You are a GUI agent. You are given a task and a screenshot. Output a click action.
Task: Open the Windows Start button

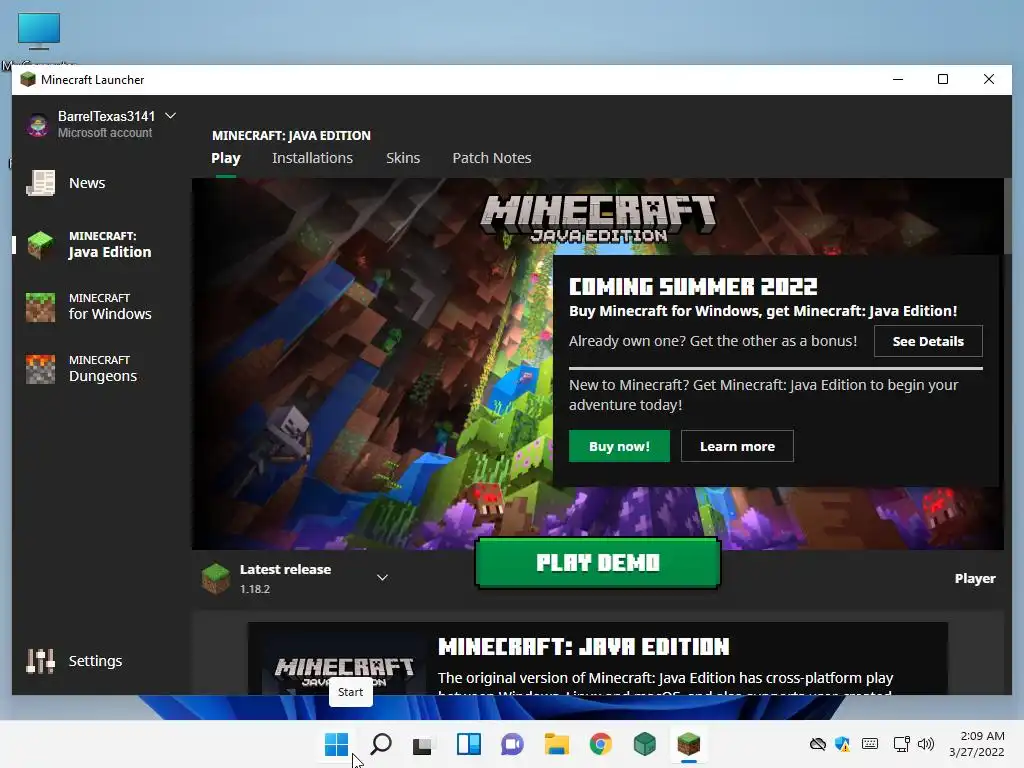click(x=336, y=744)
